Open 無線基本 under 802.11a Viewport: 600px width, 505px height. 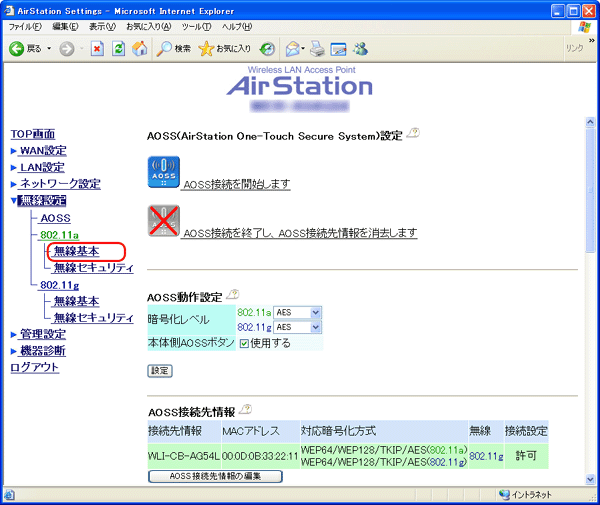click(77, 251)
